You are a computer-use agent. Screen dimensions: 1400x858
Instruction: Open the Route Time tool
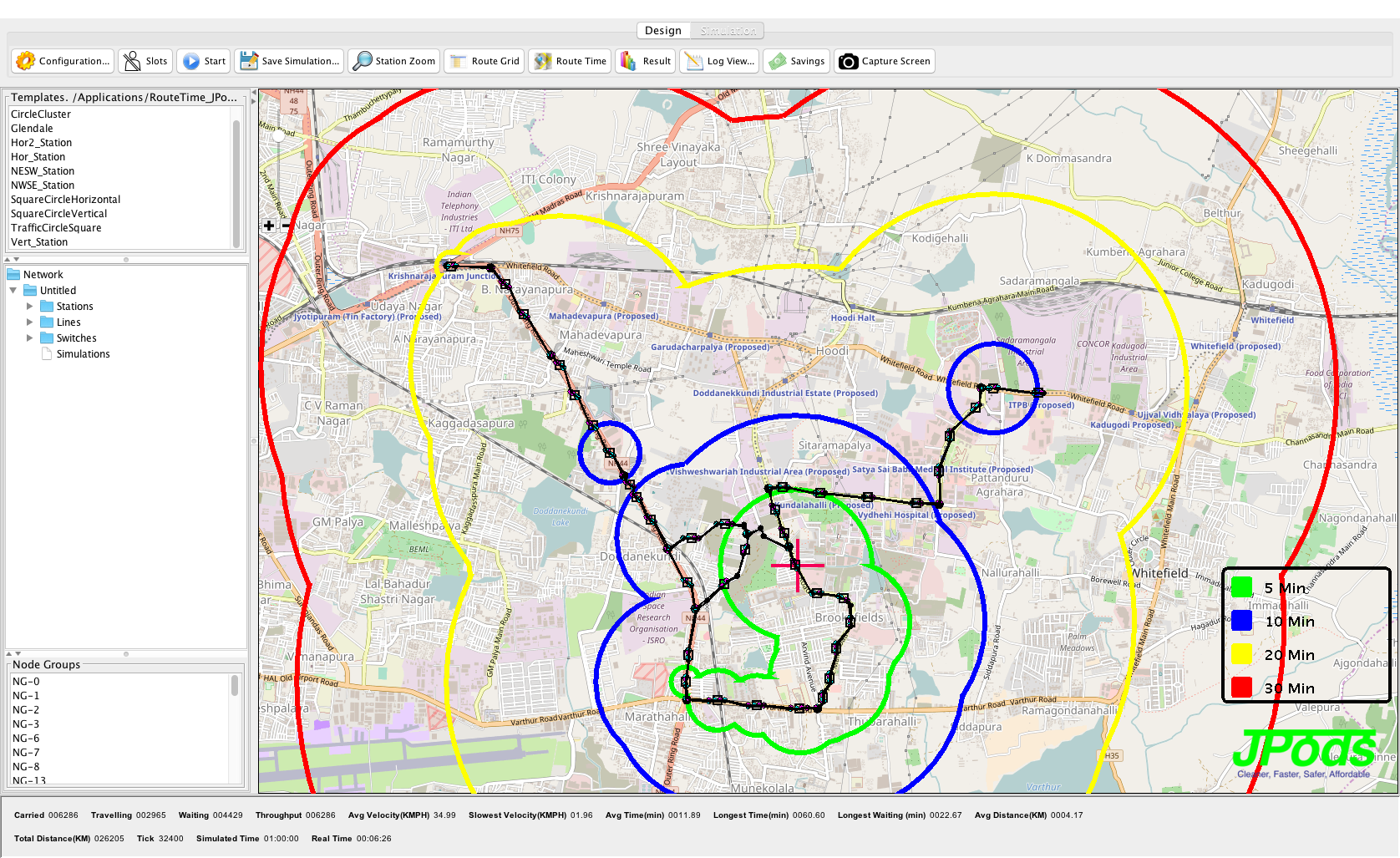coord(543,61)
